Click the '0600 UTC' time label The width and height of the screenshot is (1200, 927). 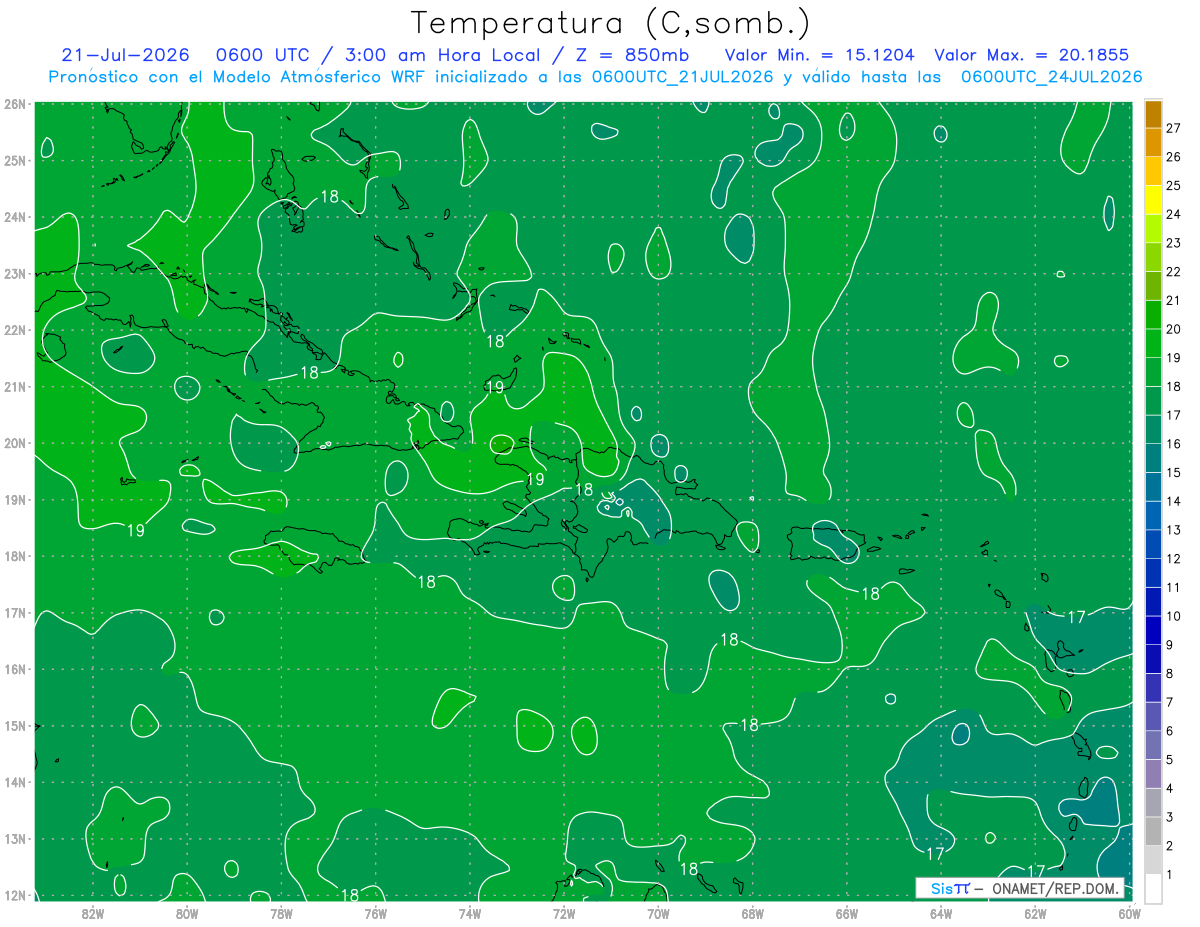point(263,54)
